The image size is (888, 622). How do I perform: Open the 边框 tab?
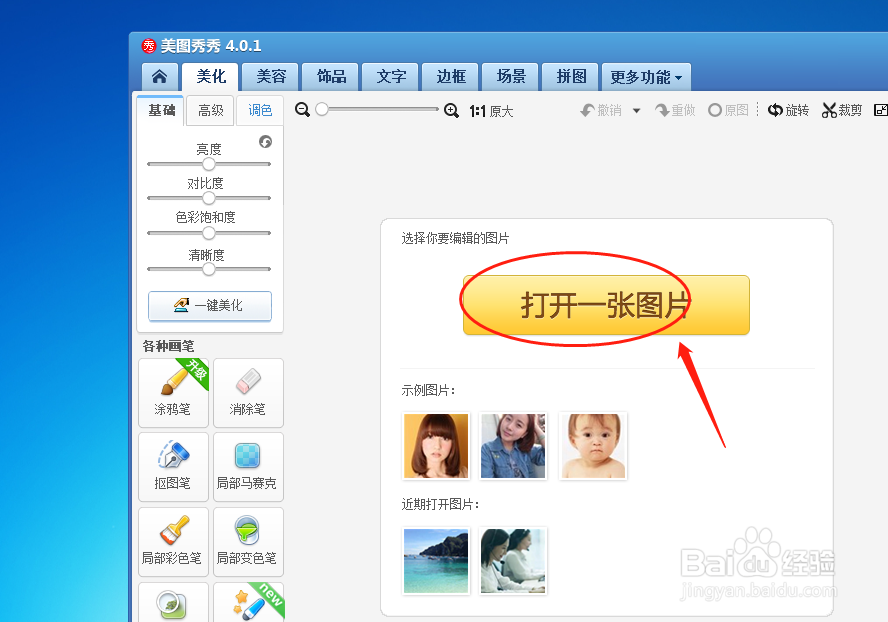pyautogui.click(x=451, y=76)
